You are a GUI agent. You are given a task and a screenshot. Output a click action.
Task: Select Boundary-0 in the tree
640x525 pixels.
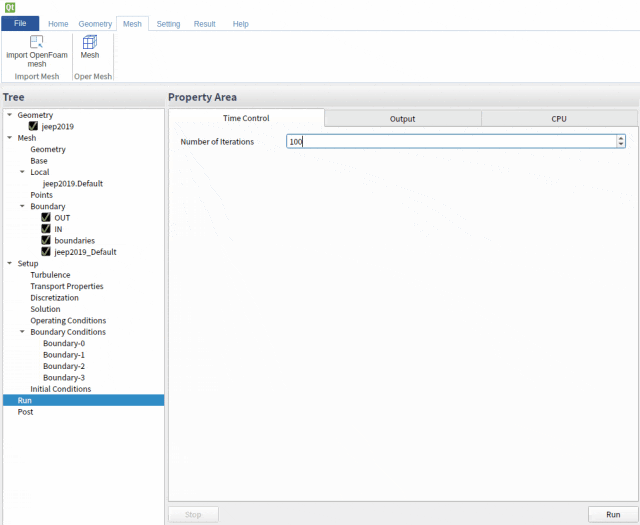64,344
